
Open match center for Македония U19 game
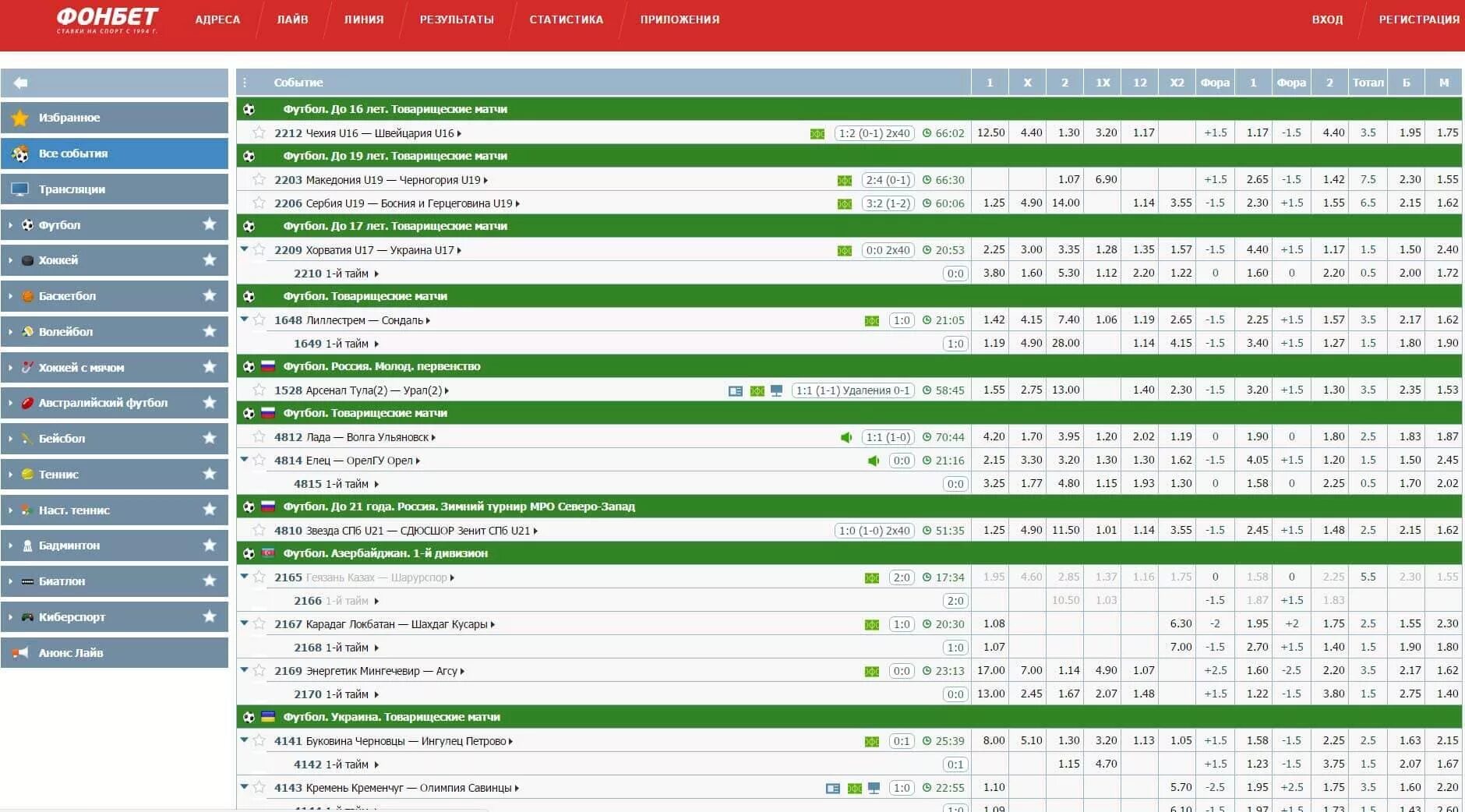[x=845, y=180]
